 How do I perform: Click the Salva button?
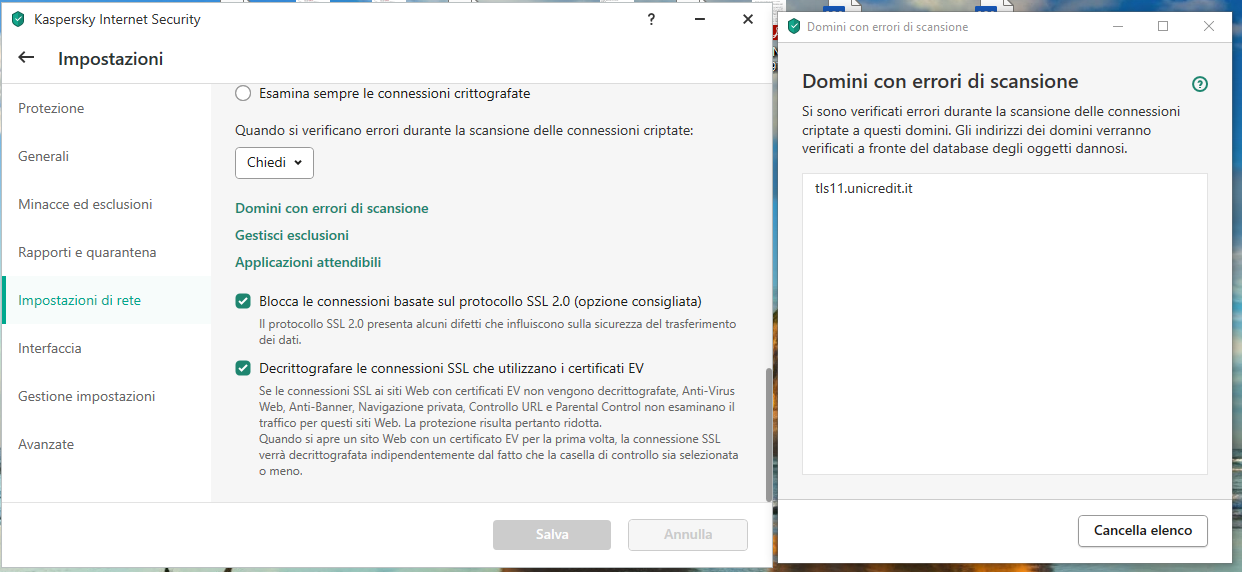coord(552,535)
